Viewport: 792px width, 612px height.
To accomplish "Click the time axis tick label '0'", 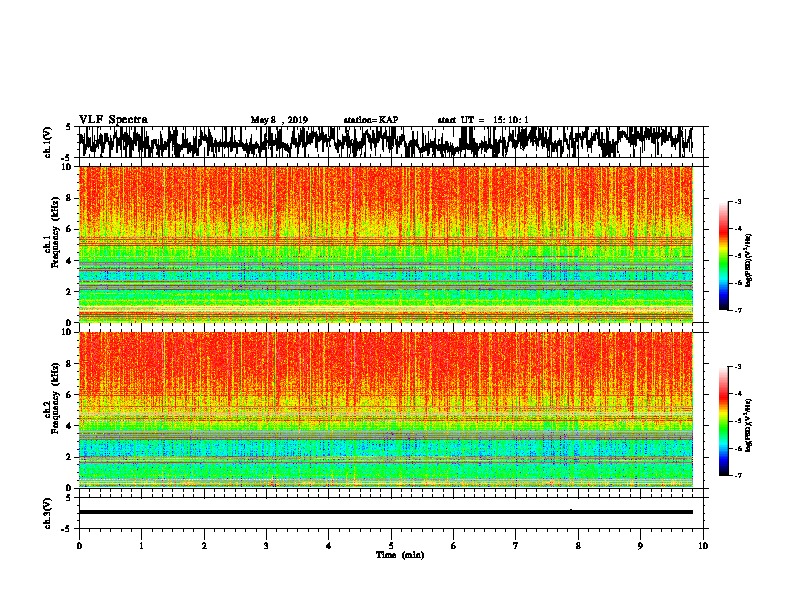I will (79, 545).
